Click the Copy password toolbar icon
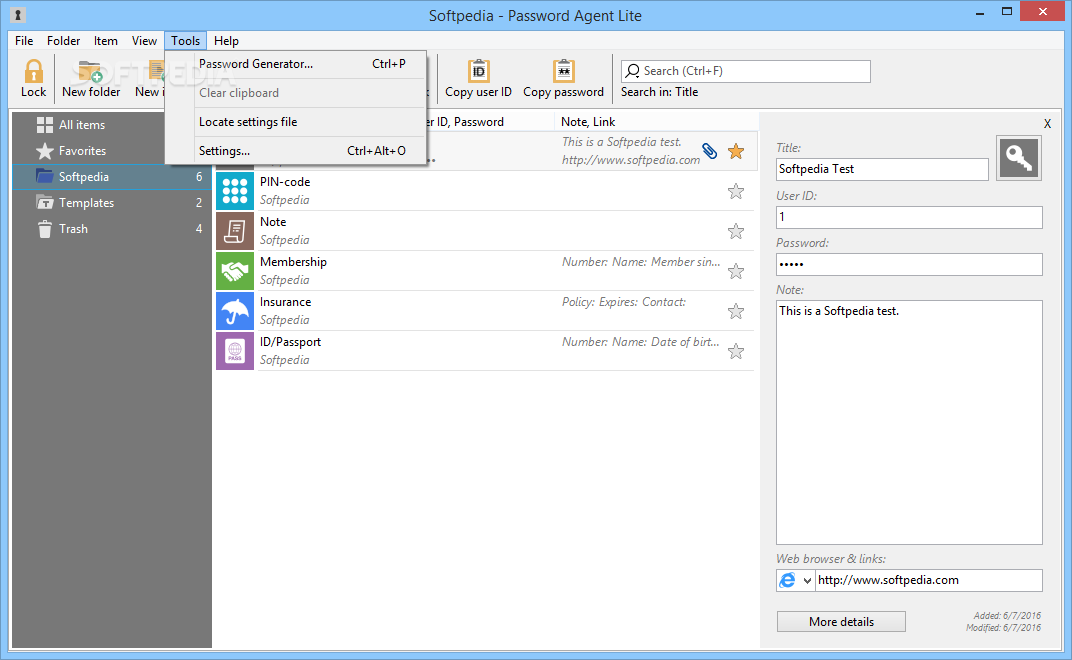The image size is (1072, 660). (x=563, y=71)
